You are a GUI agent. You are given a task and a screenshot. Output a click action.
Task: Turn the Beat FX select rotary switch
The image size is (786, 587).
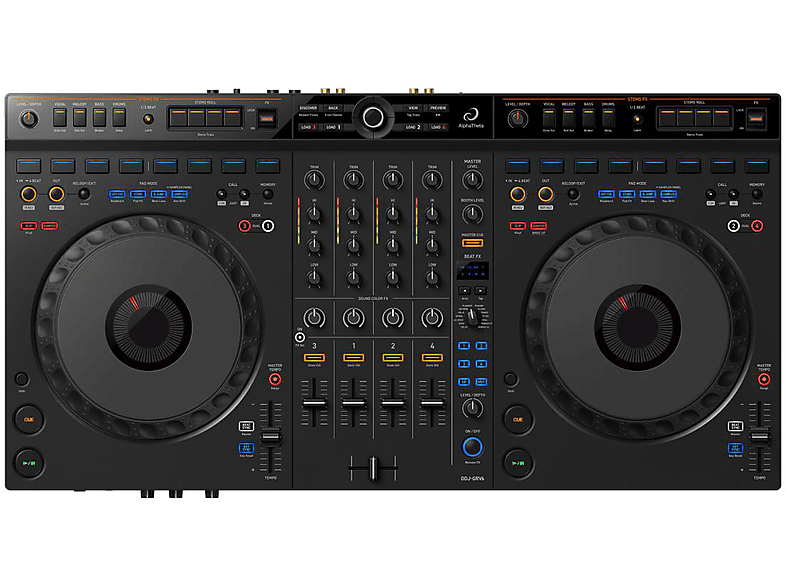(472, 315)
